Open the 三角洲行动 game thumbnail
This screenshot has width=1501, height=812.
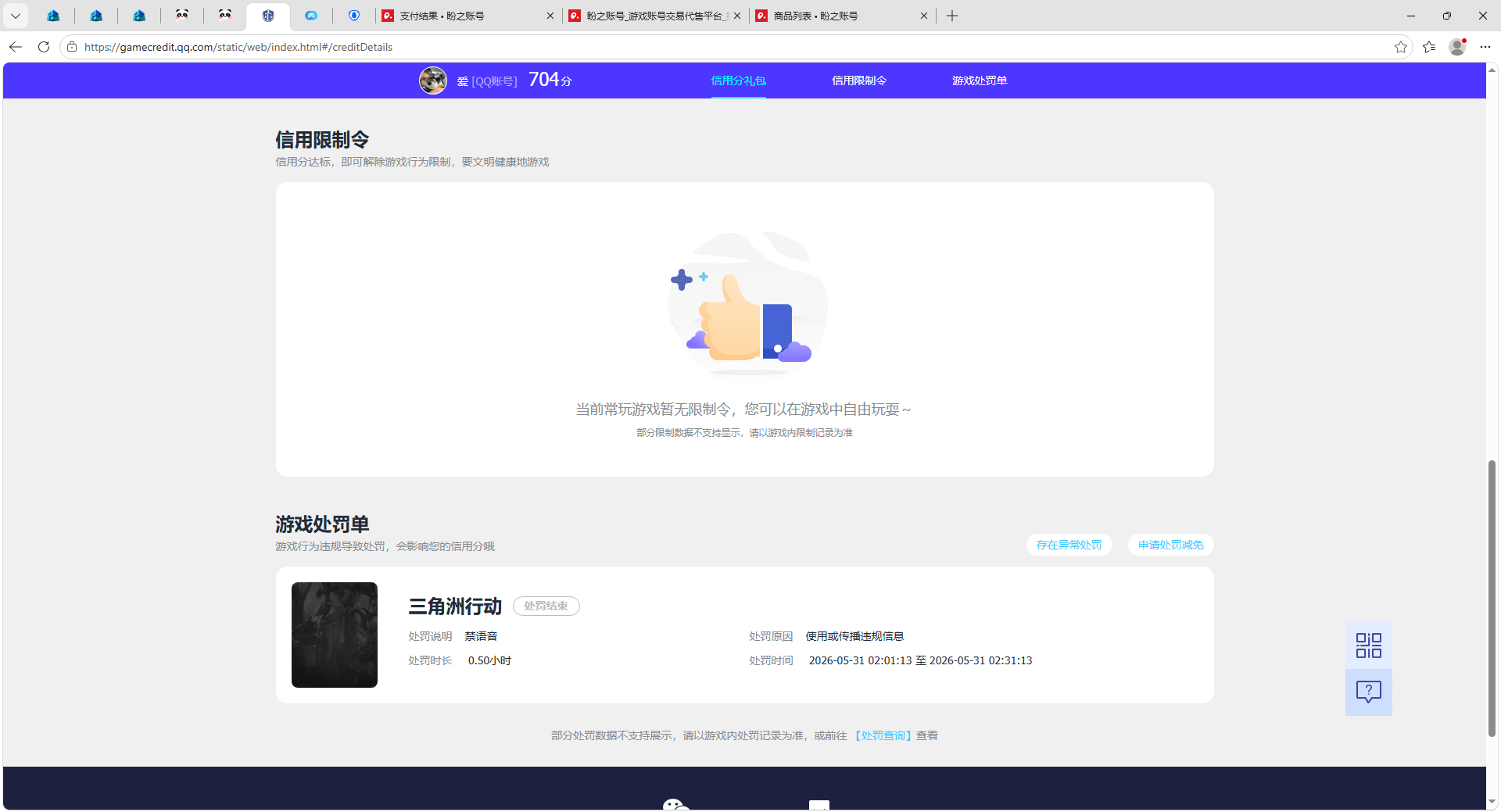335,635
